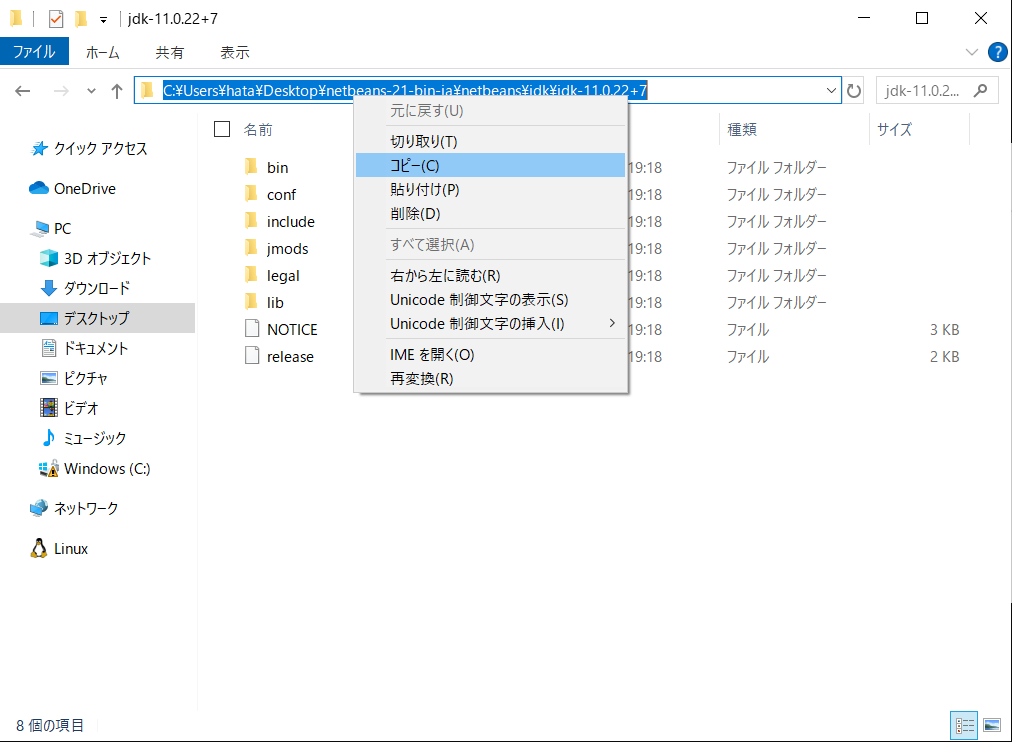Click the address bar folder icon

pos(148,90)
